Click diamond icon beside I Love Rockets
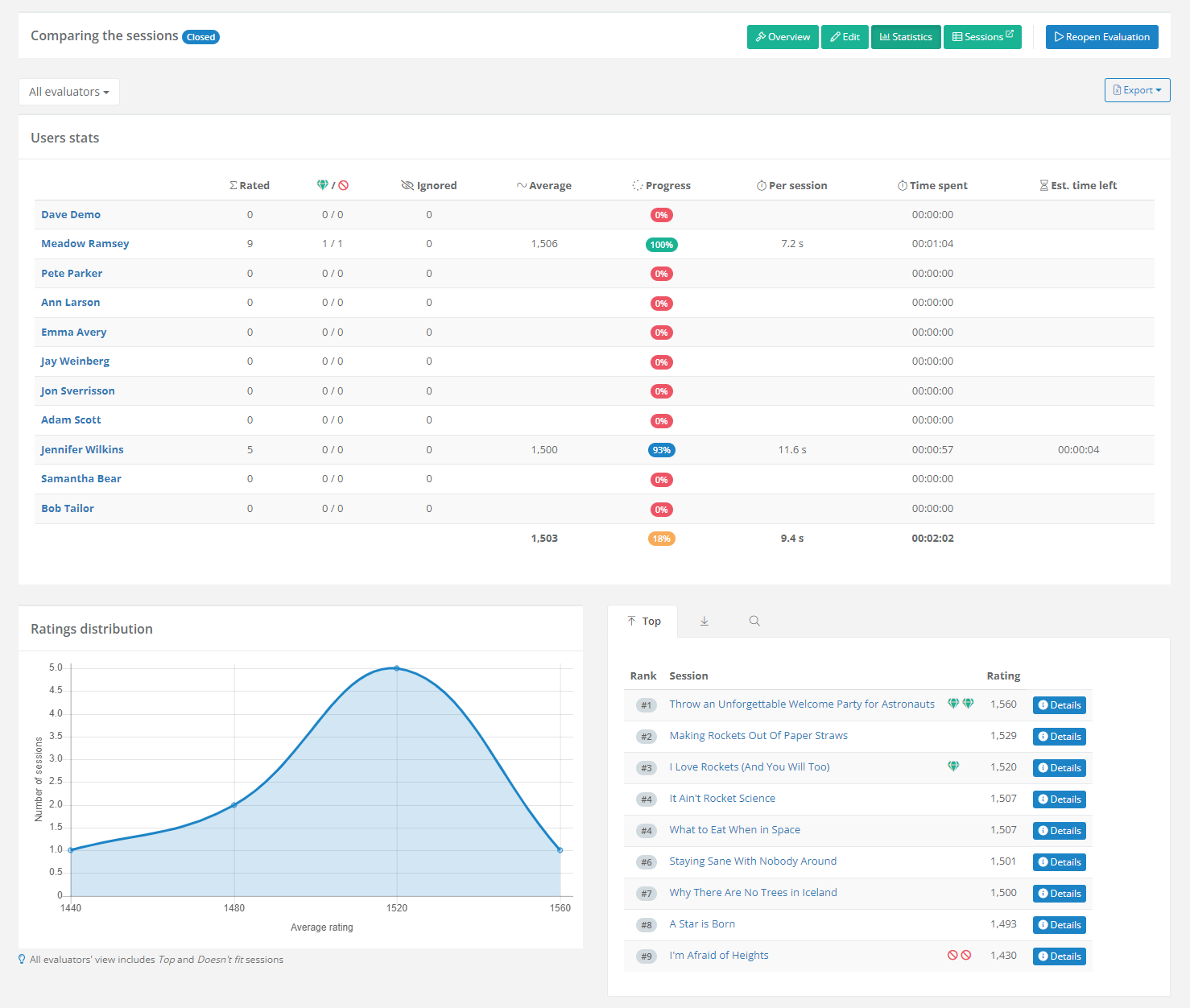Viewport: 1190px width, 1008px height. tap(953, 766)
